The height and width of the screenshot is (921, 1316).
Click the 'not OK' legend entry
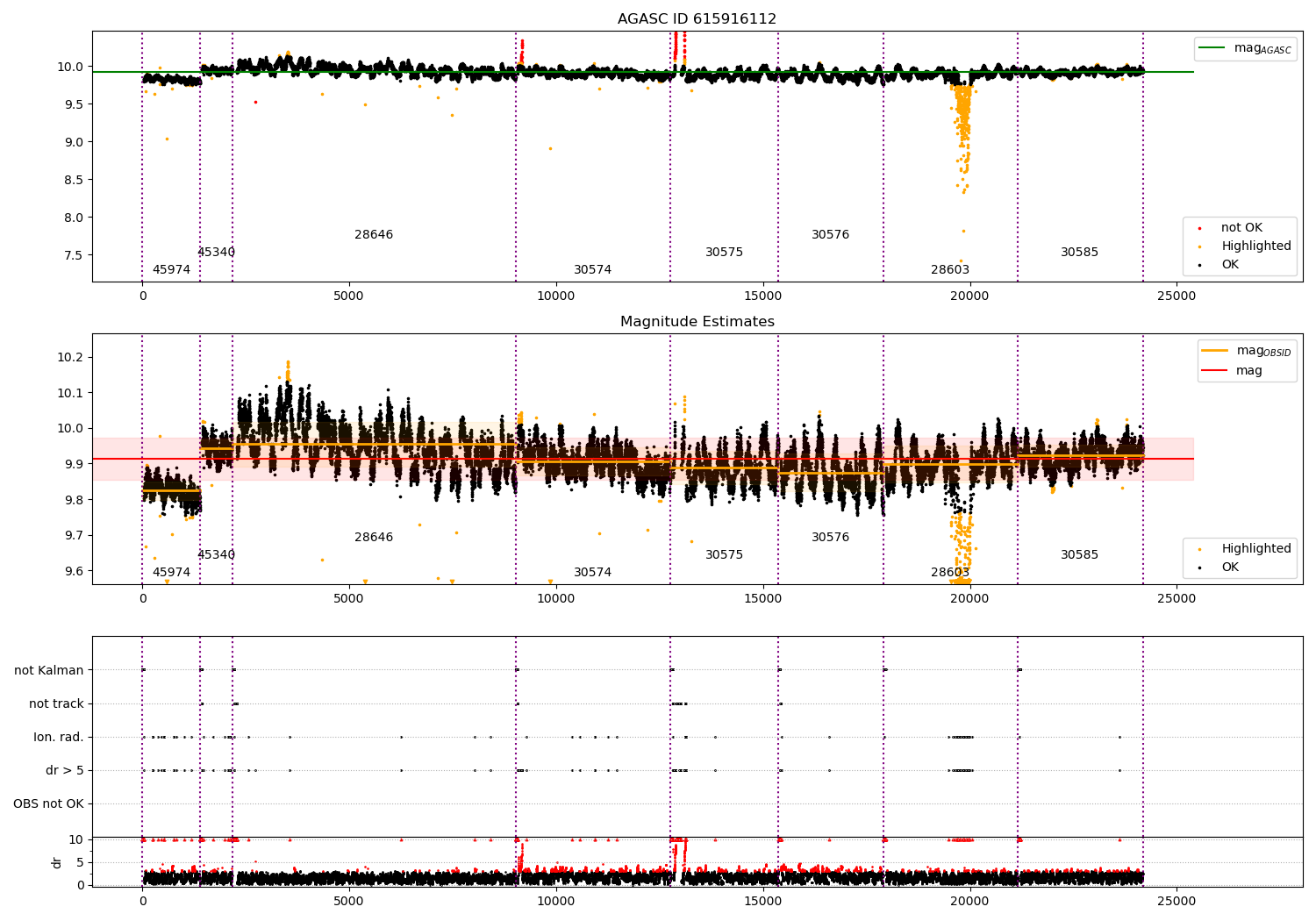(x=1241, y=228)
